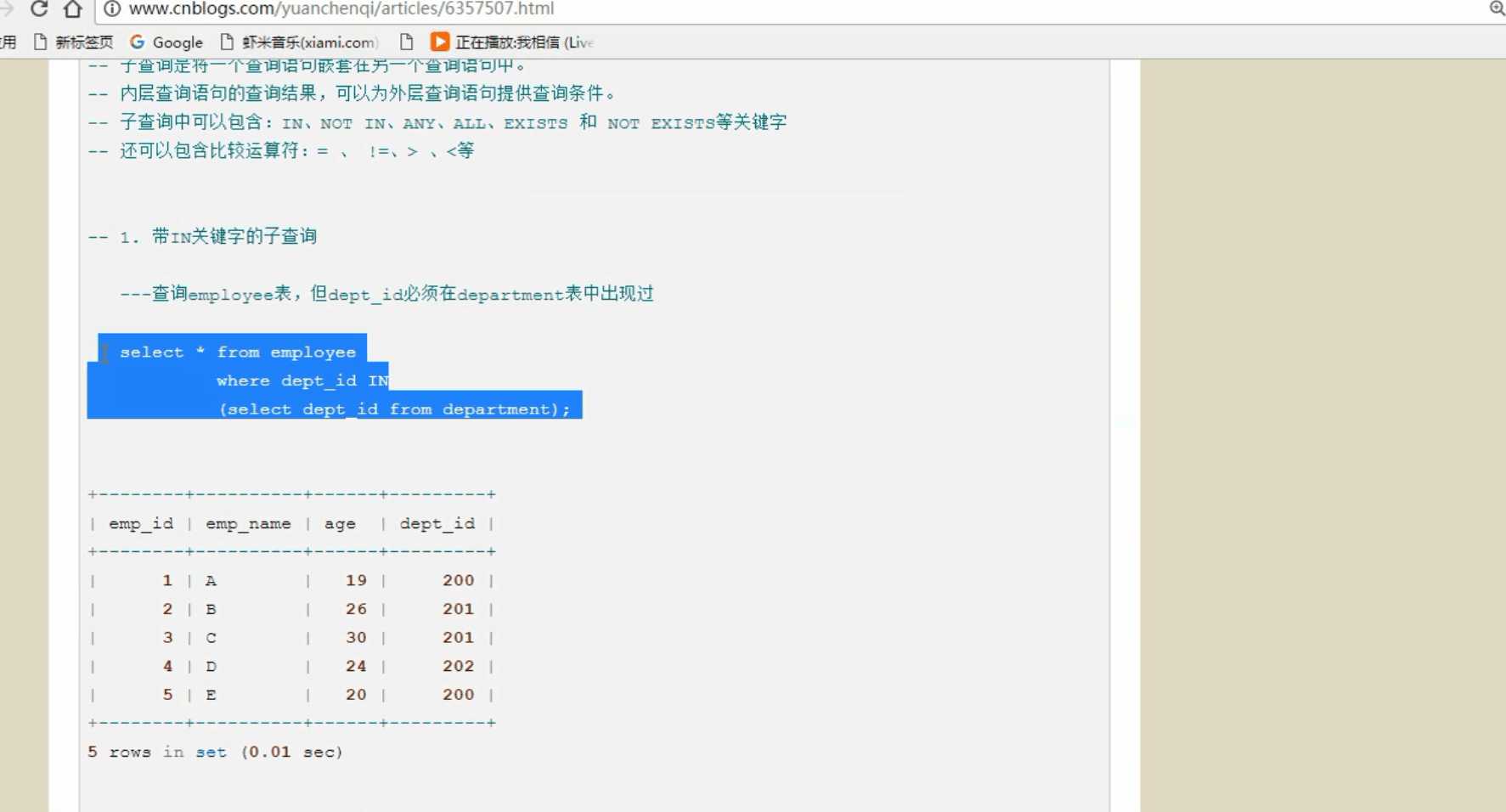Click the dept_id column header

click(437, 523)
